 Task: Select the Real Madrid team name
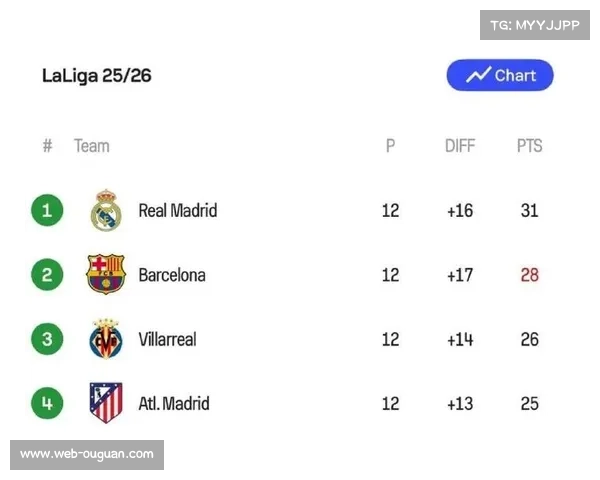pyautogui.click(x=177, y=210)
